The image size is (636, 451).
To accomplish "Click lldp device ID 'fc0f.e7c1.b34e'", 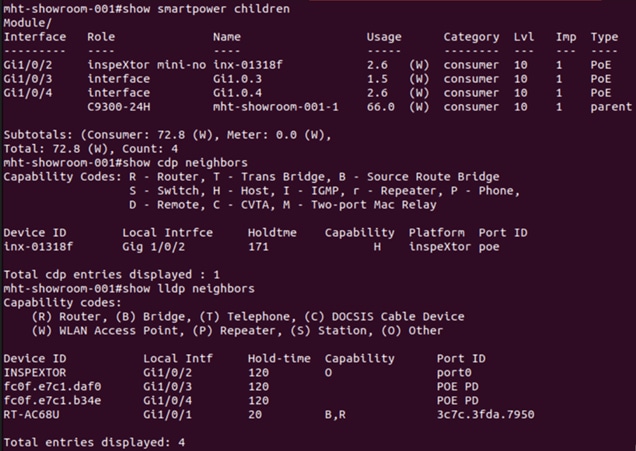I will pyautogui.click(x=52, y=400).
